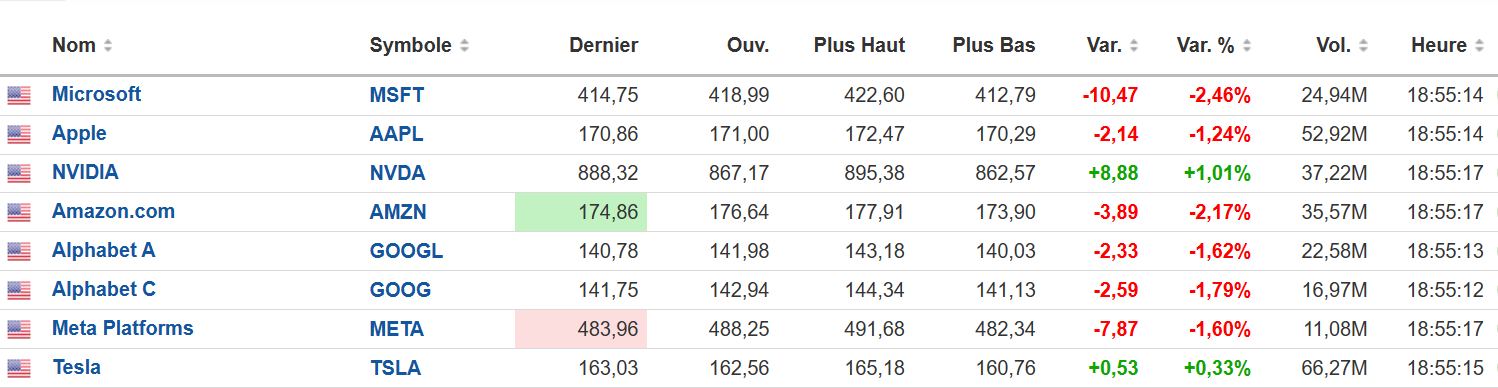Open the Meta Platforms link
The width and height of the screenshot is (1498, 388).
(123, 328)
